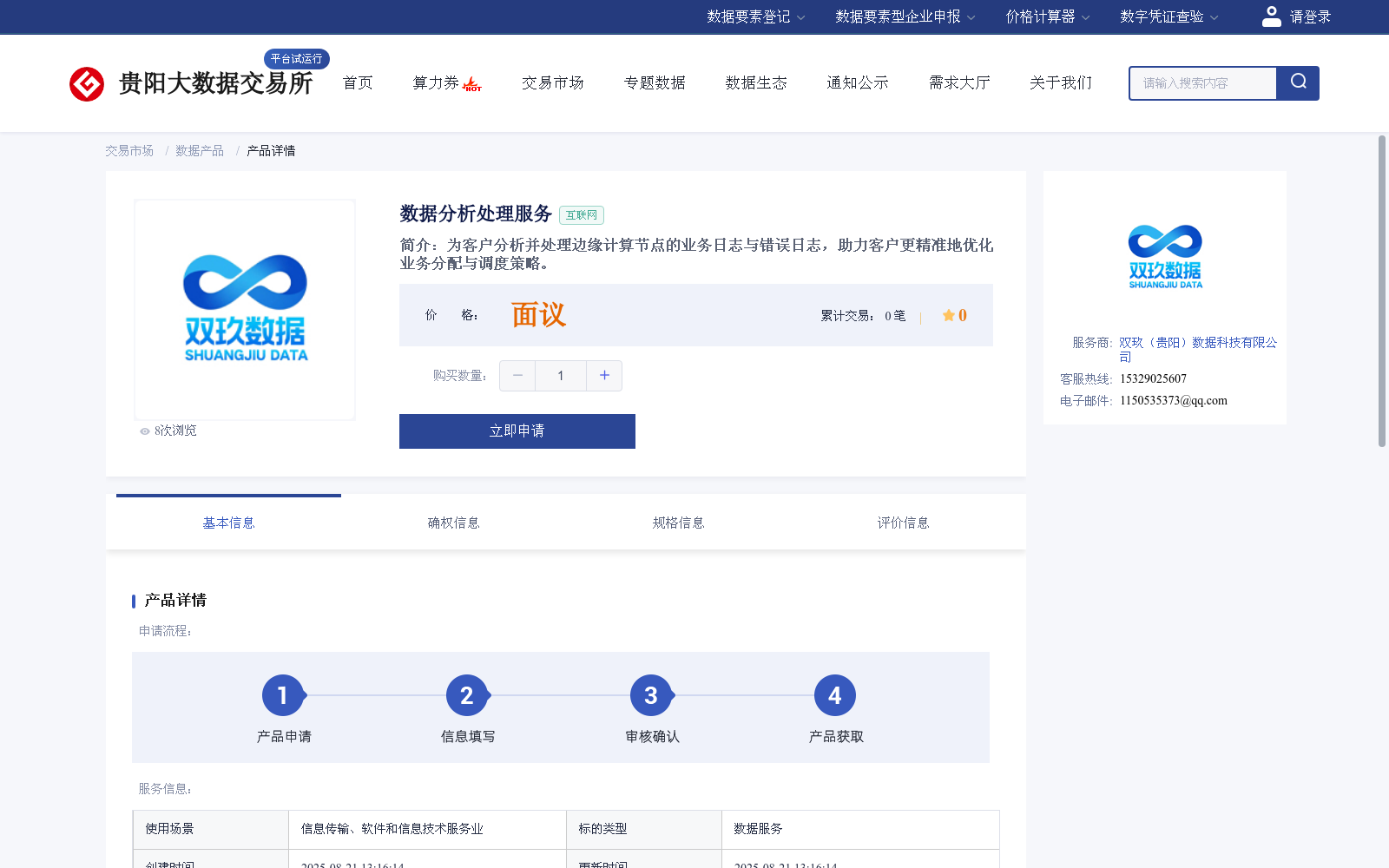Focus the search input field
This screenshot has height=868, width=1389.
click(1203, 83)
